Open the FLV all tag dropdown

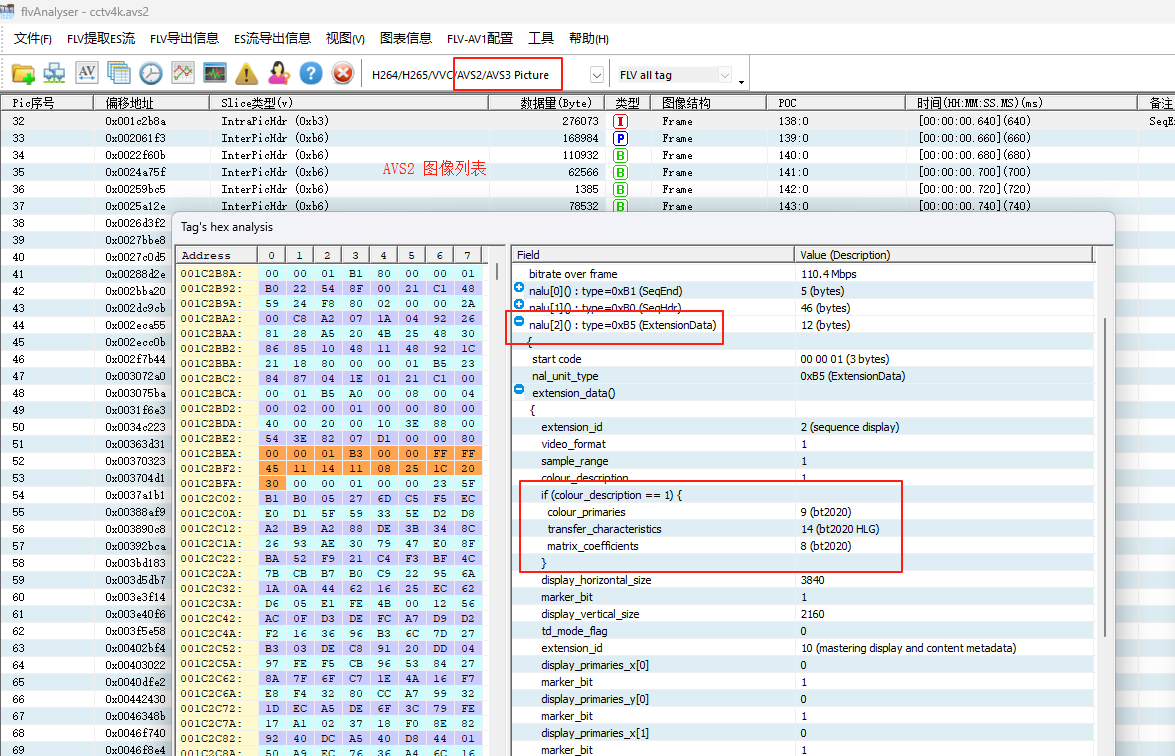725,75
